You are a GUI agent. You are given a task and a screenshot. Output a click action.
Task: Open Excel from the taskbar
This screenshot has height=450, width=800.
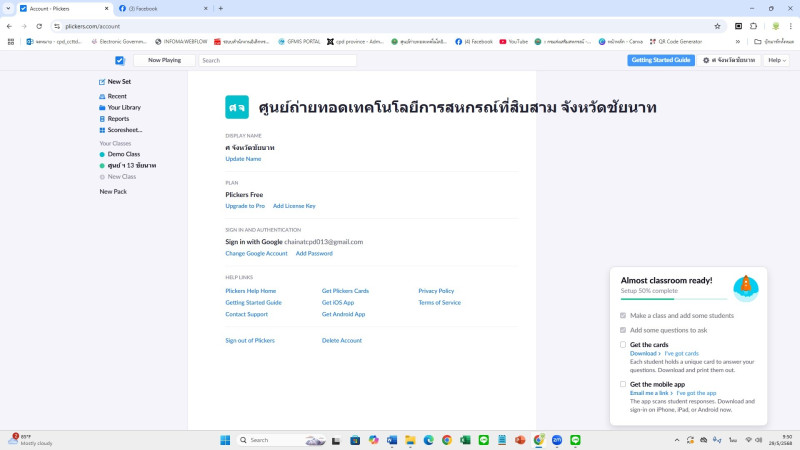[465, 440]
